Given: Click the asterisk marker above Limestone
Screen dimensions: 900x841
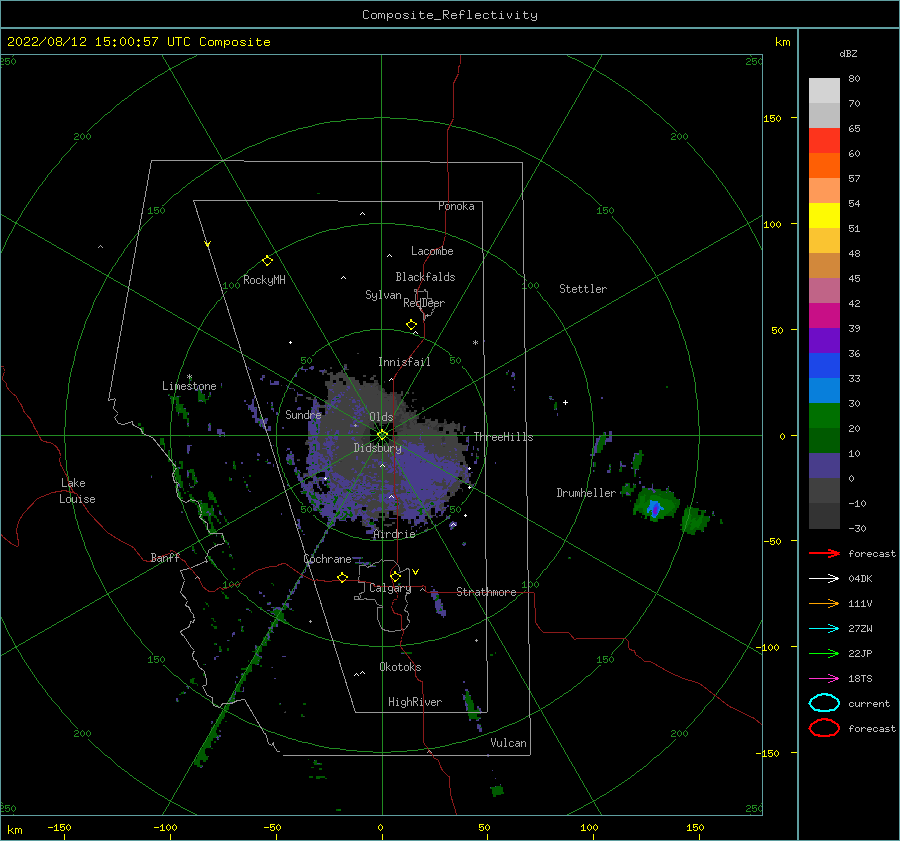Looking at the screenshot, I should click(x=189, y=378).
